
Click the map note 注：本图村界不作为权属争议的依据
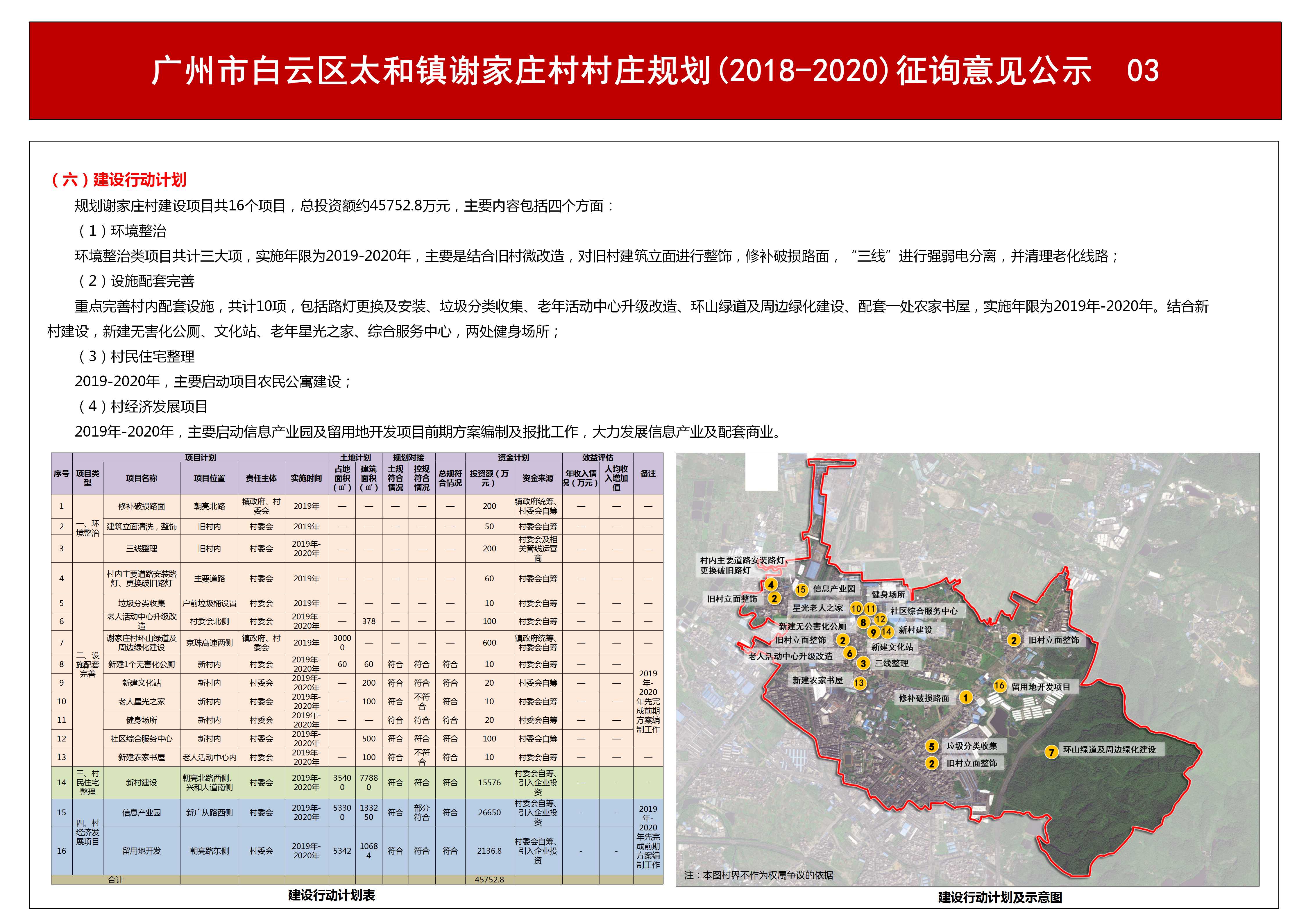coord(758,875)
